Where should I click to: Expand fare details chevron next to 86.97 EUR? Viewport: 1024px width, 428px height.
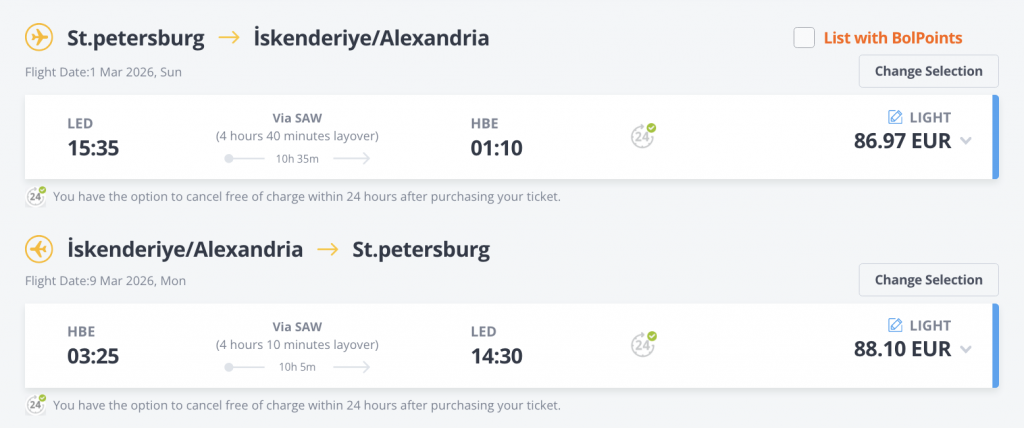point(966,141)
